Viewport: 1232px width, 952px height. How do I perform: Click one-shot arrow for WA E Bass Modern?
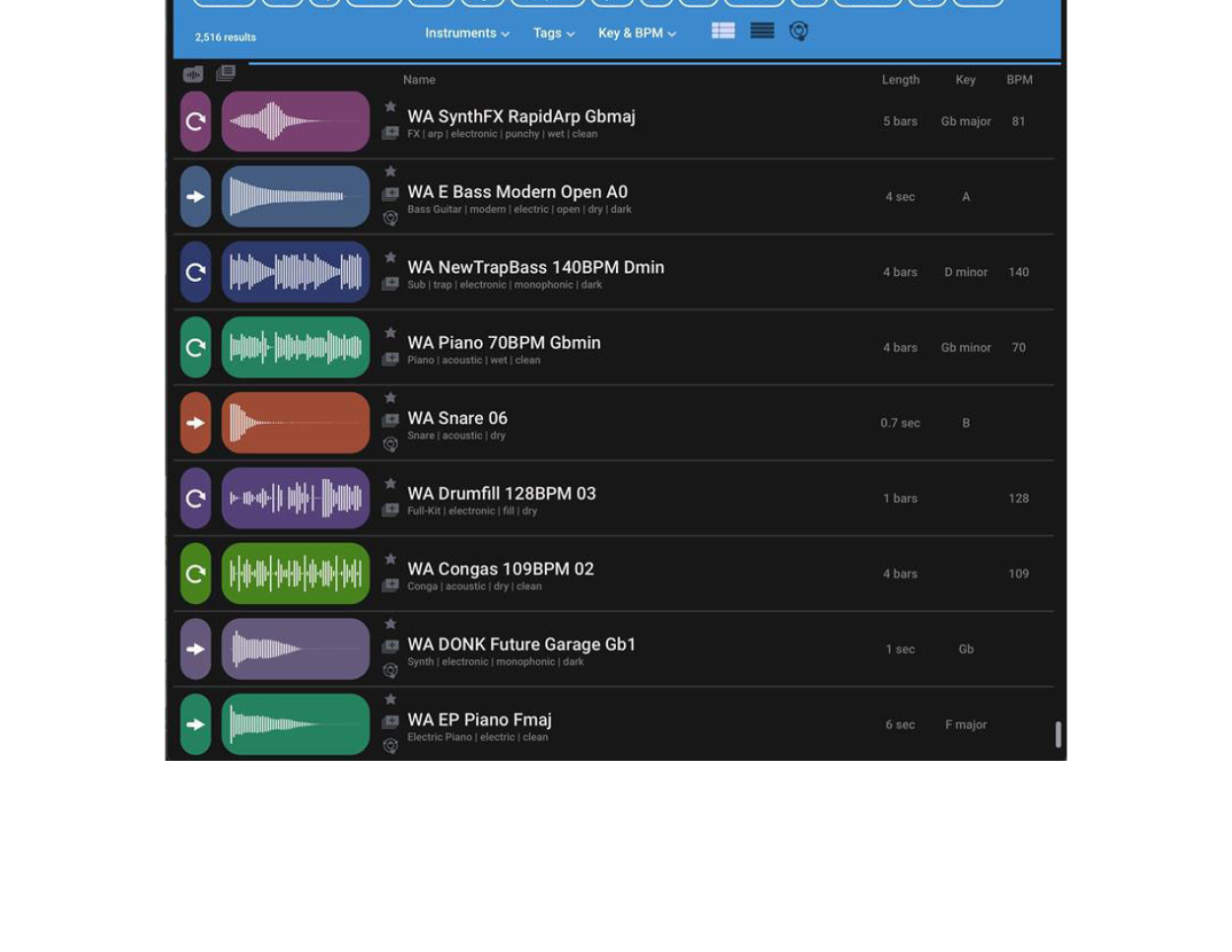195,197
